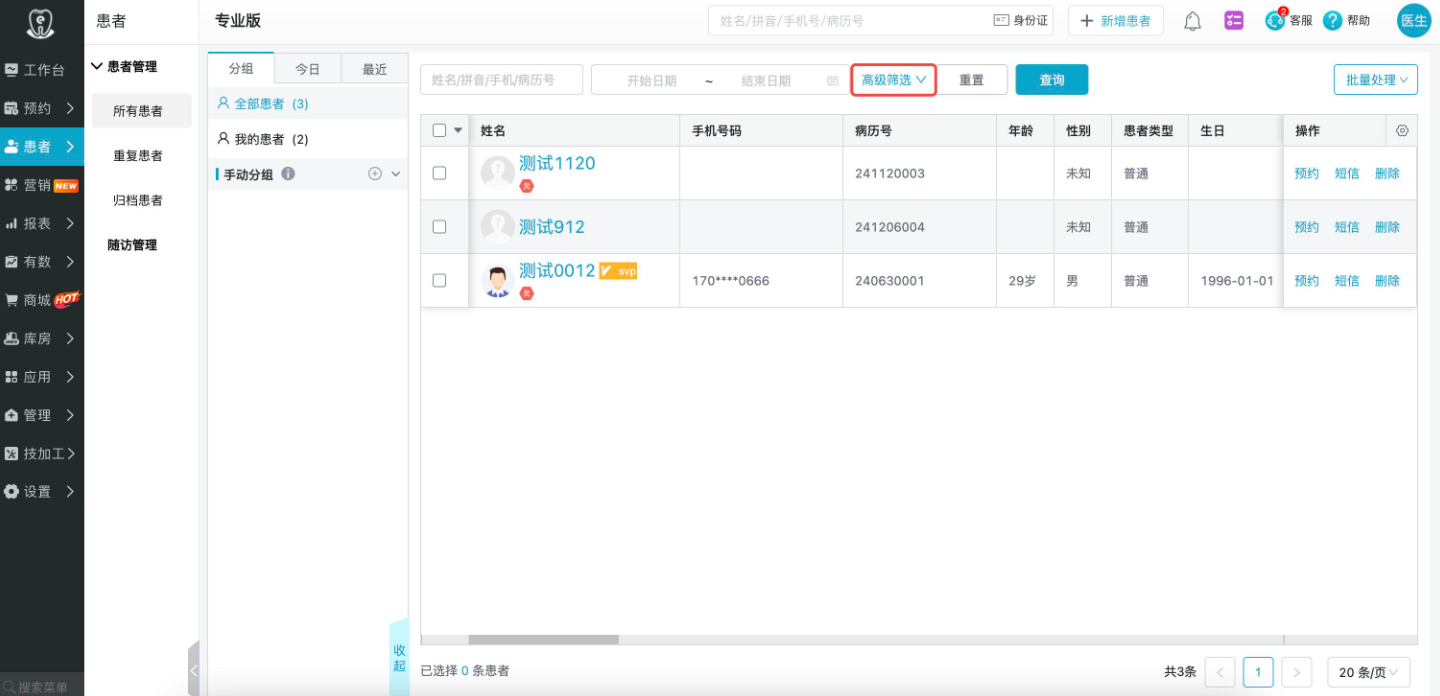Click the info icon beside 手动分组
The width and height of the screenshot is (1440, 696).
(288, 174)
